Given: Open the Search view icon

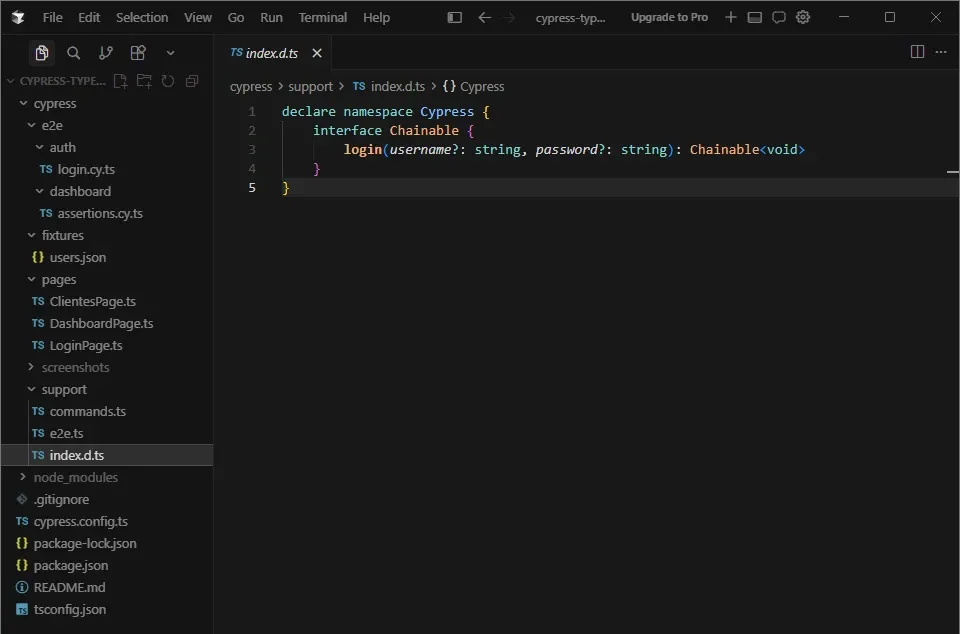Looking at the screenshot, I should [x=73, y=53].
